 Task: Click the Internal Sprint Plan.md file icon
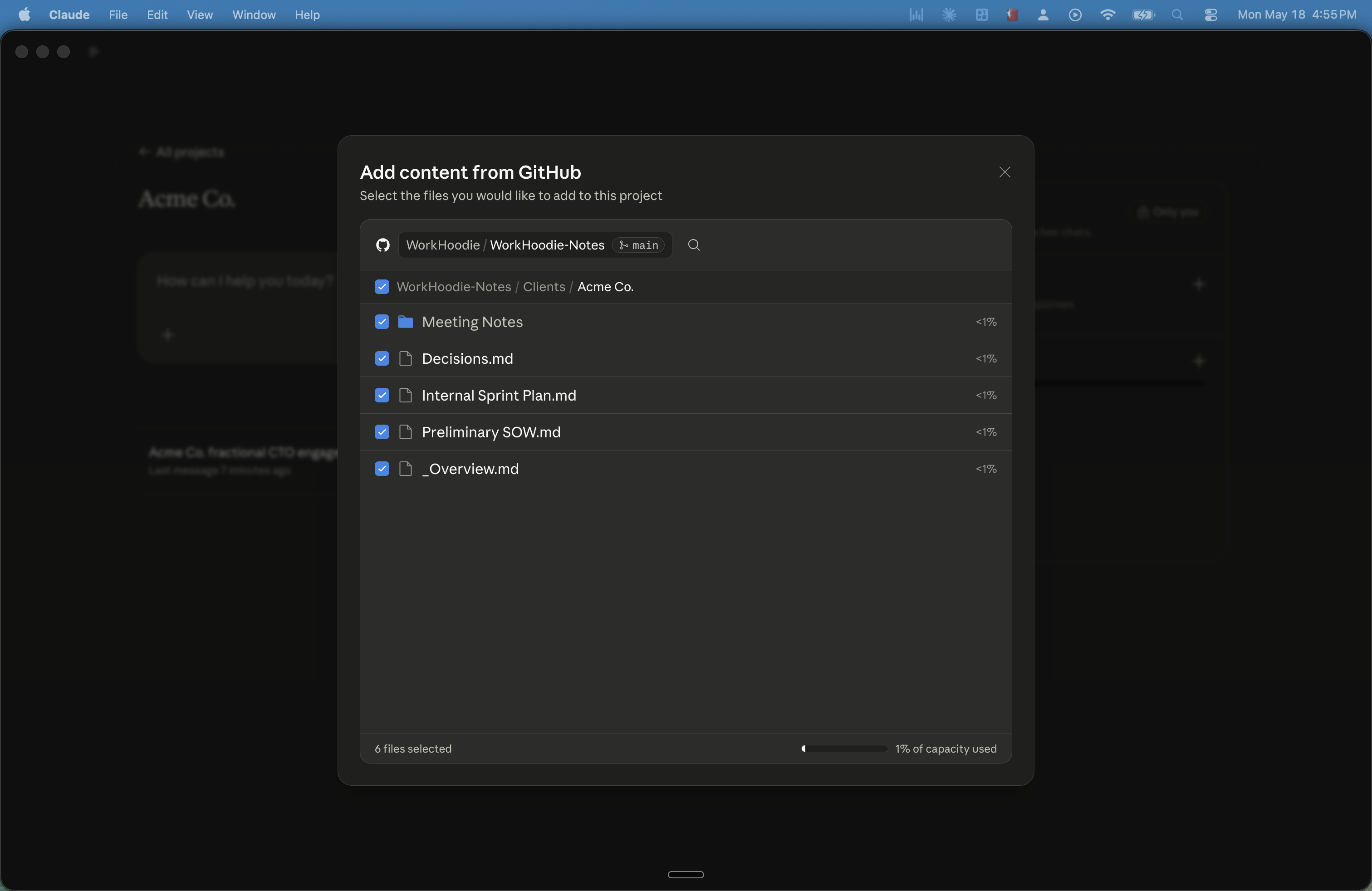pos(405,395)
